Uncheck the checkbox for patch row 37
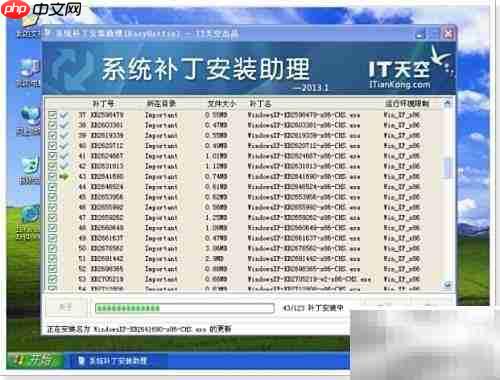This screenshot has width=500, height=380. point(52,115)
